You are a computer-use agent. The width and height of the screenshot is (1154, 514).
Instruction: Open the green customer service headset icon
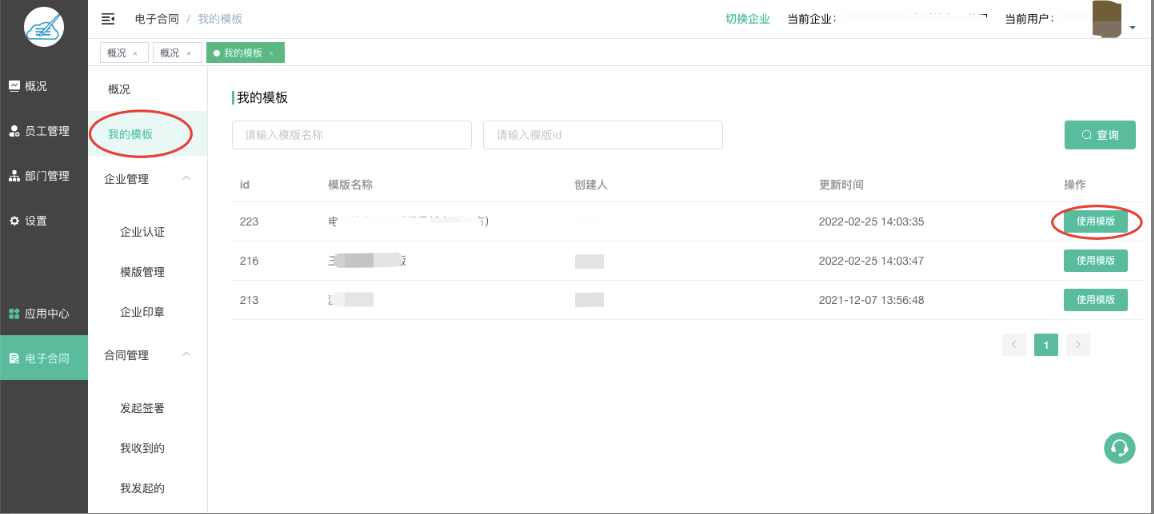[x=1119, y=447]
